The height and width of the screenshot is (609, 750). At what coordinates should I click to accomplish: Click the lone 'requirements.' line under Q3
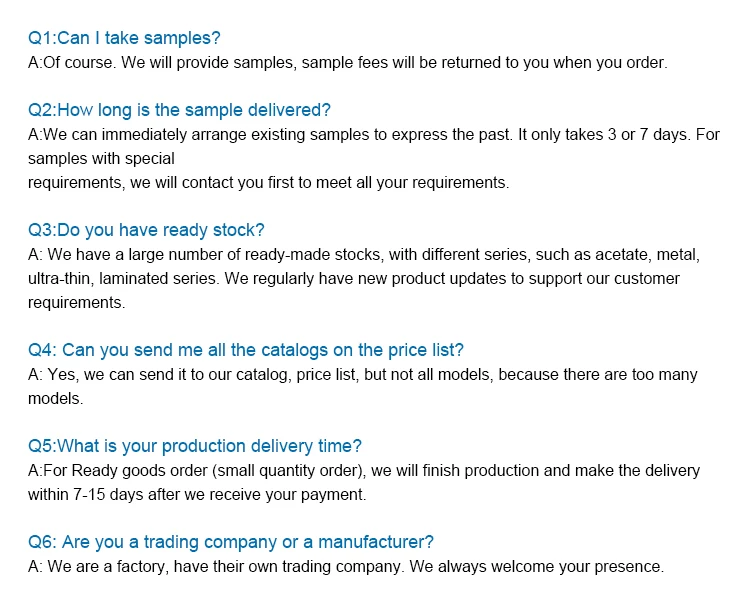pyautogui.click(x=77, y=303)
